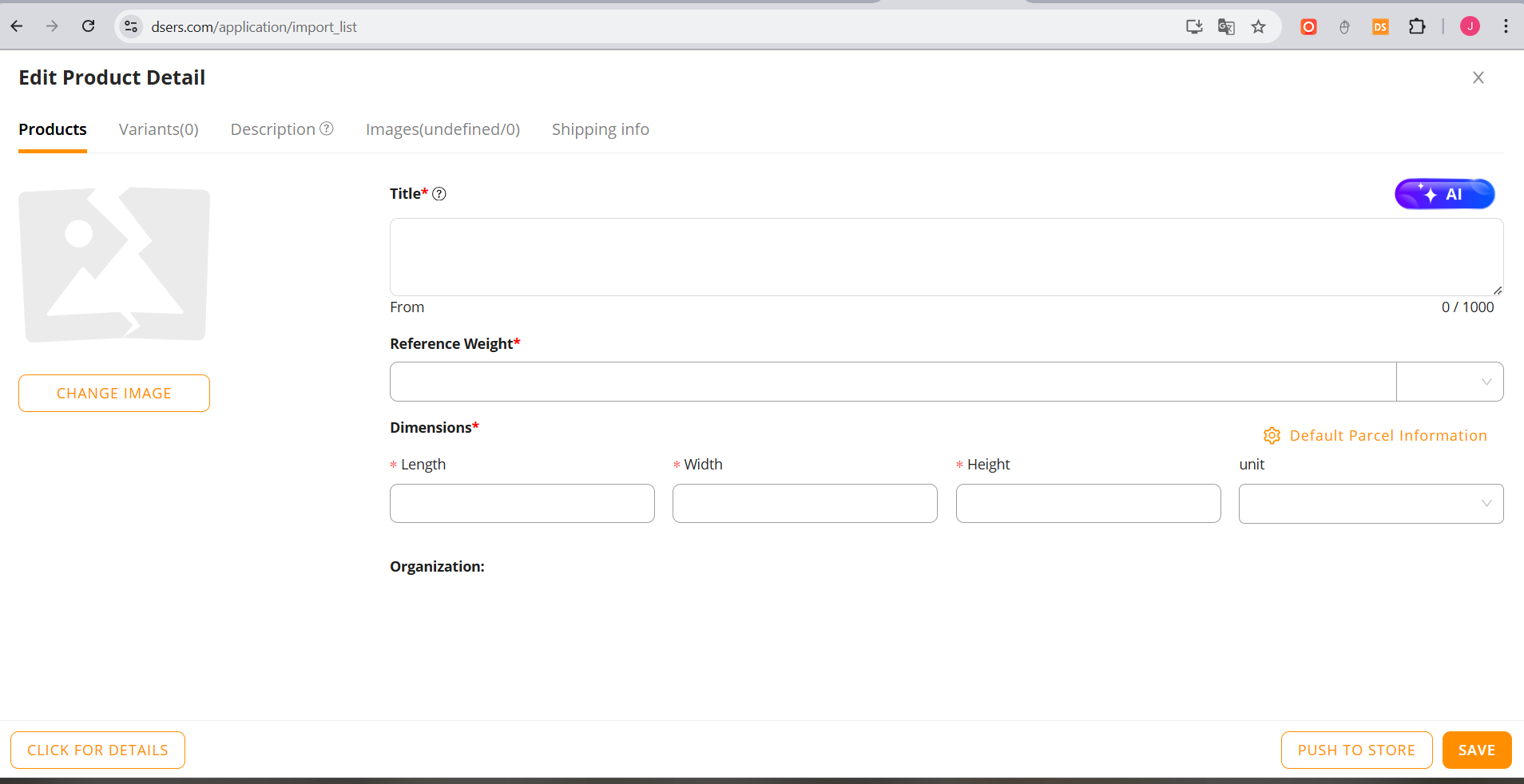Focus the Width input field

coord(805,504)
